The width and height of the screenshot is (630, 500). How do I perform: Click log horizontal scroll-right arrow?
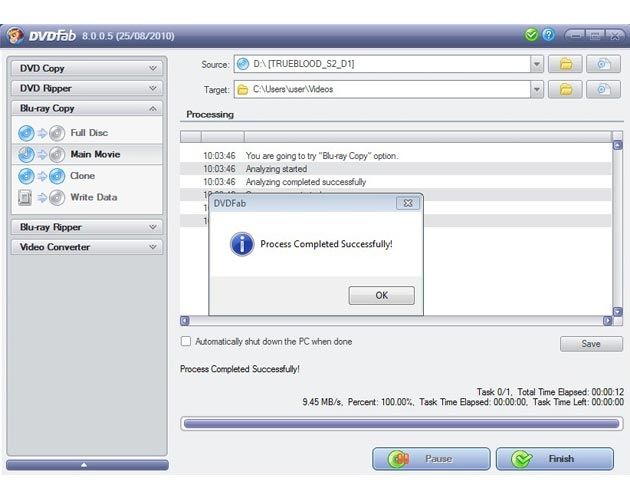[x=608, y=321]
